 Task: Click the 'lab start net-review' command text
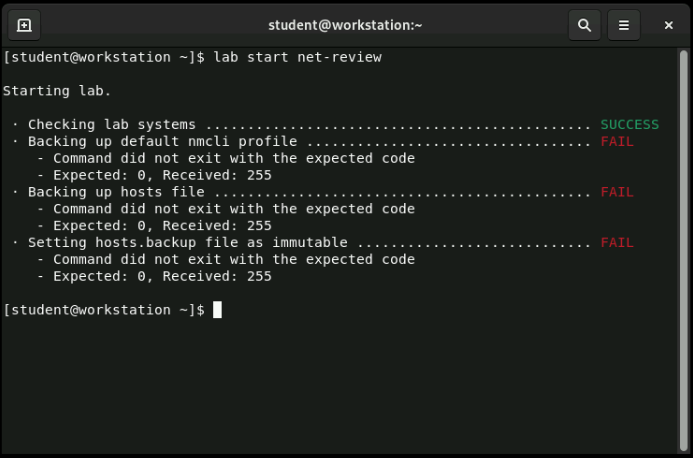click(x=297, y=57)
